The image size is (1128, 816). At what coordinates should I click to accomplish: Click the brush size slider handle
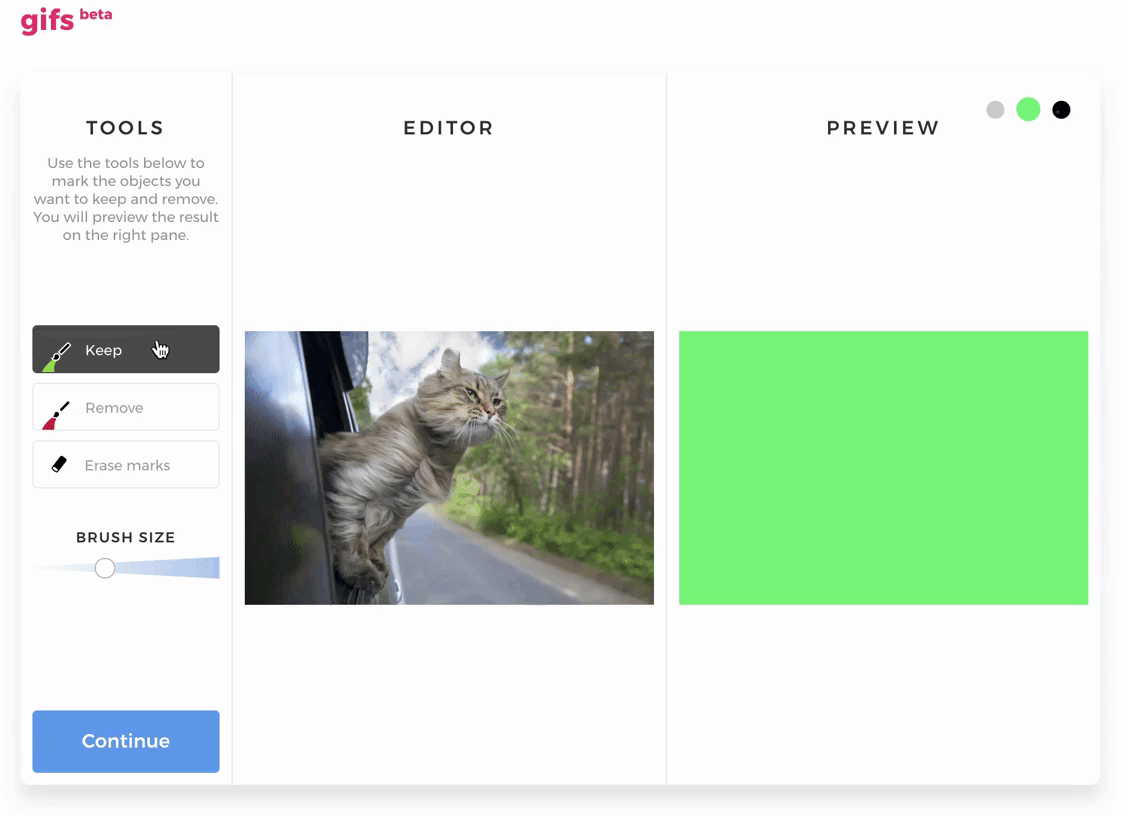pos(105,568)
